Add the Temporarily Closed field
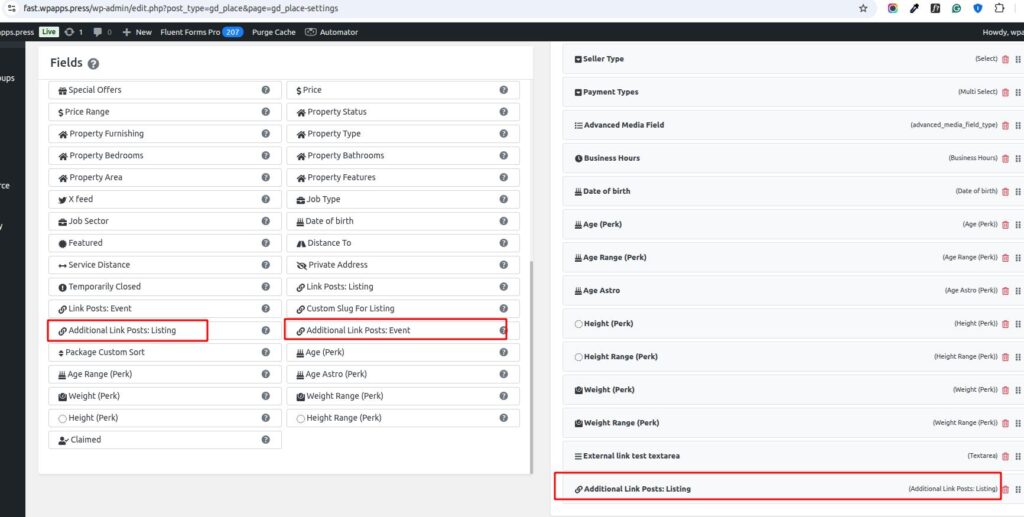The width and height of the screenshot is (1024, 517). [105, 287]
